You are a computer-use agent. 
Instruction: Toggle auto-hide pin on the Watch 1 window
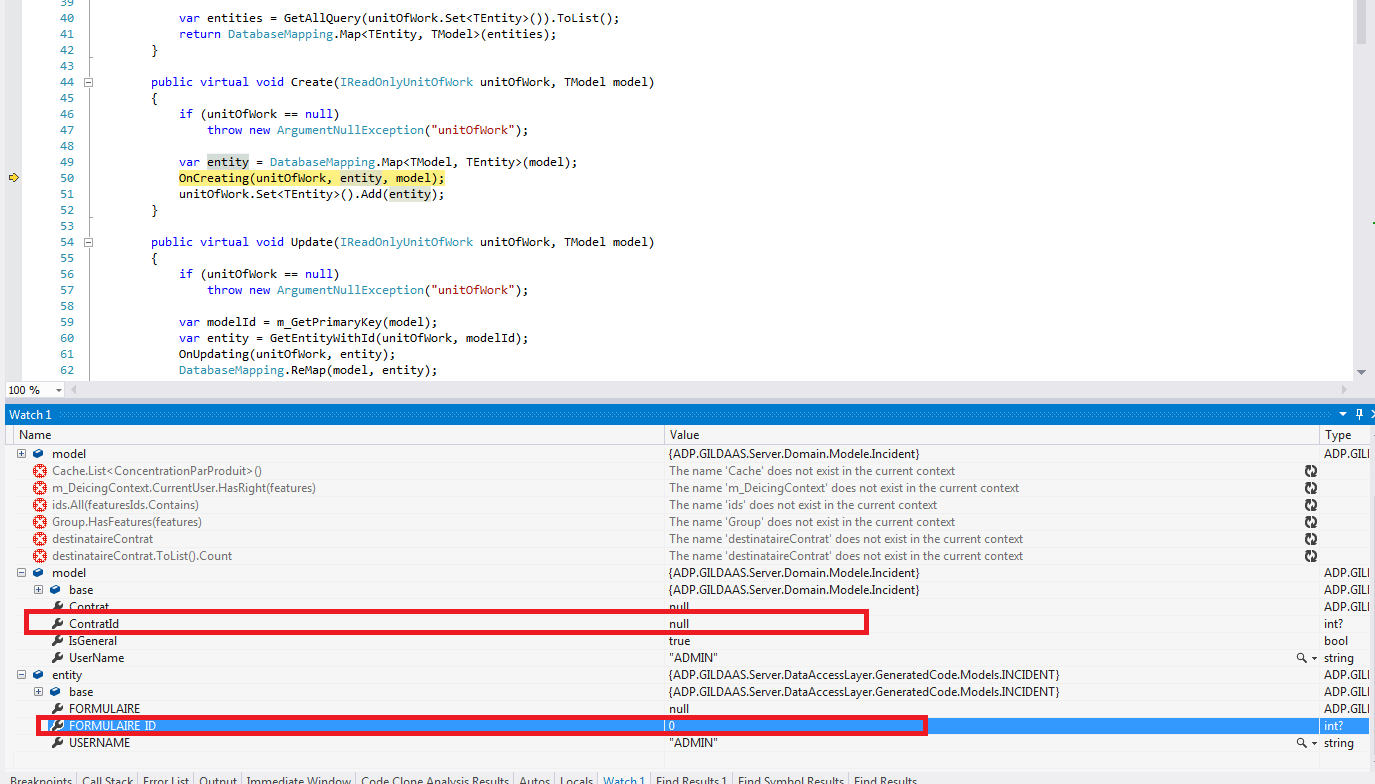pos(1358,413)
